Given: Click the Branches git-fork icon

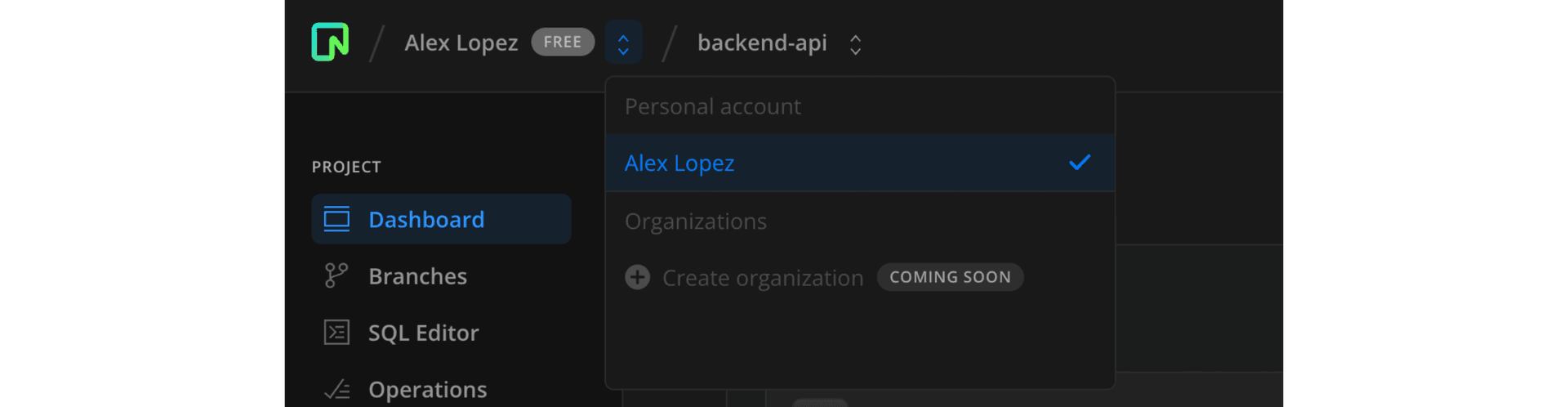Looking at the screenshot, I should pyautogui.click(x=336, y=275).
